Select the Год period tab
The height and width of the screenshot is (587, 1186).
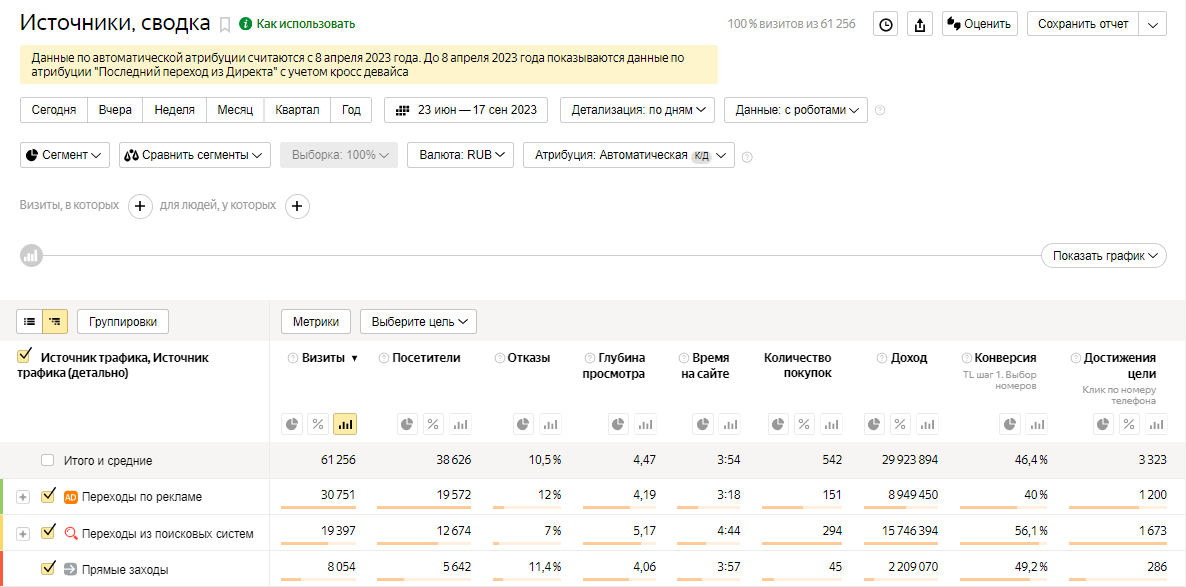(351, 110)
